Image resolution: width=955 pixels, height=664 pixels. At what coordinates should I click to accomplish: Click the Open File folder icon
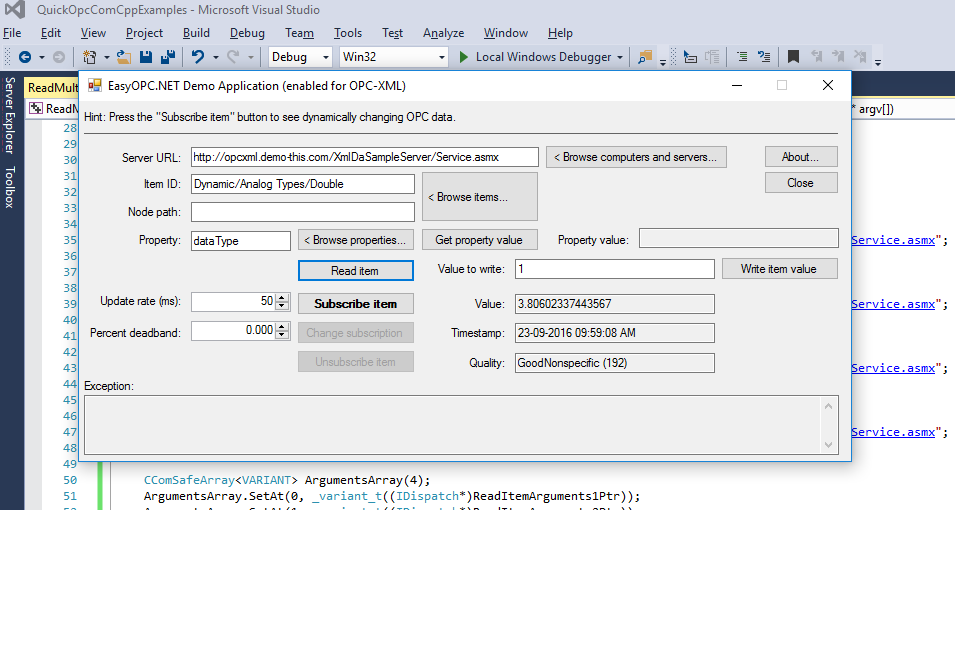click(x=124, y=57)
